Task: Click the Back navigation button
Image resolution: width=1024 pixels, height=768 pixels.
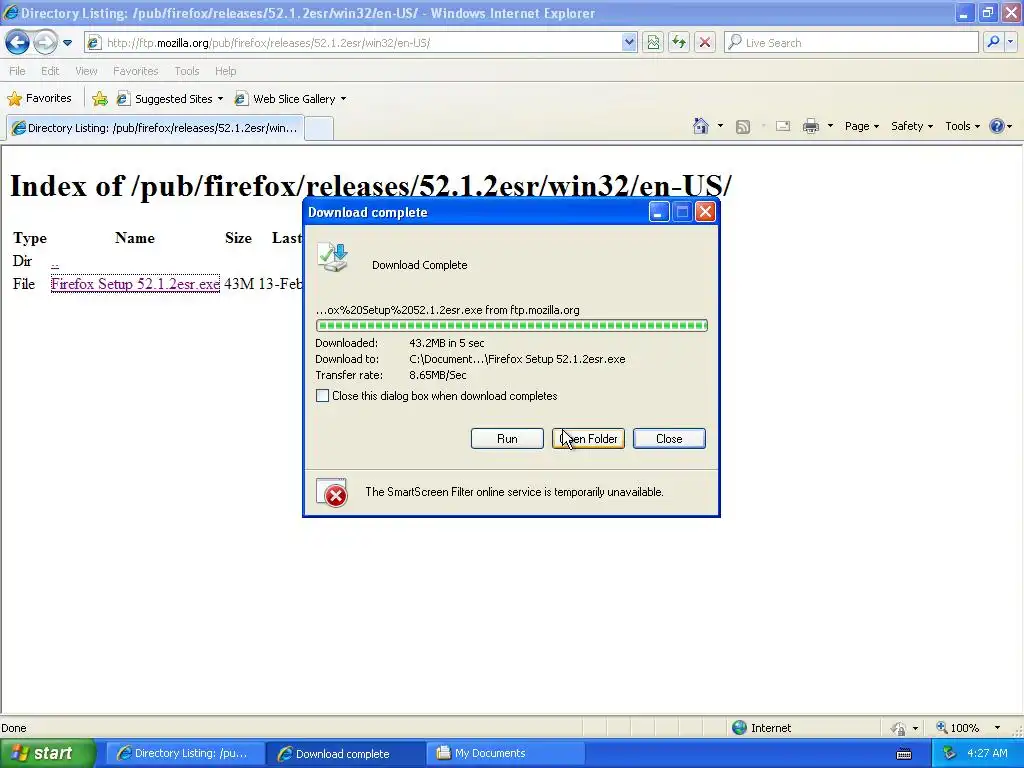Action: coord(18,42)
